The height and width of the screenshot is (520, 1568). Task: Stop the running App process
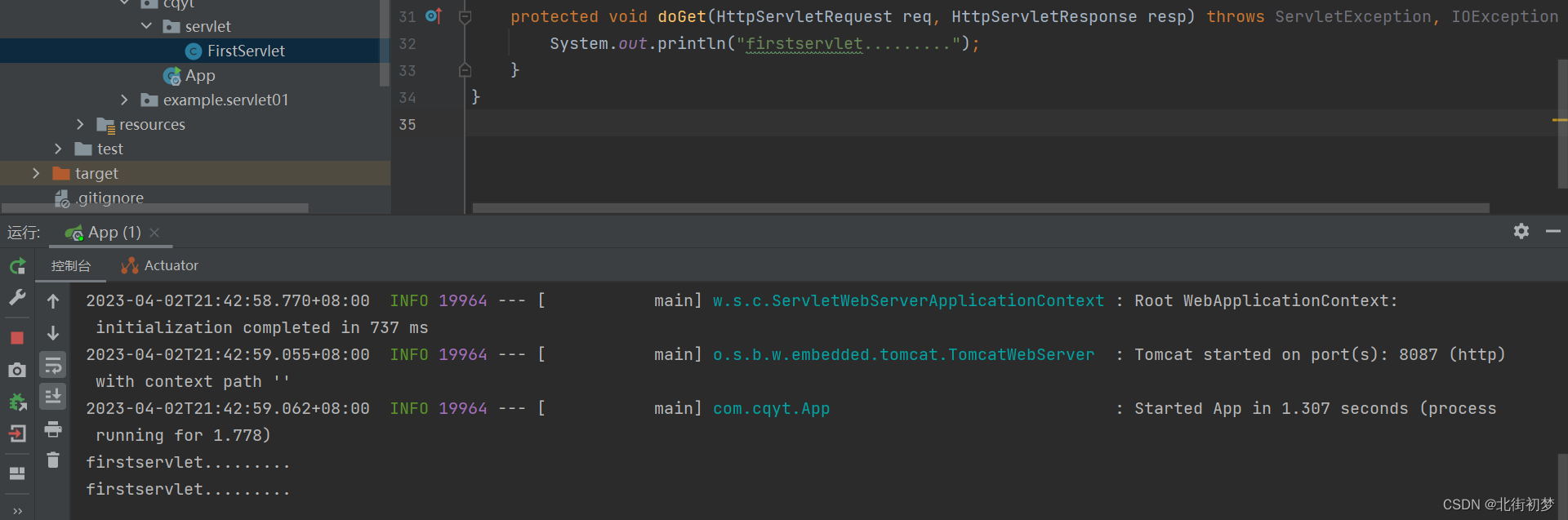[x=16, y=336]
